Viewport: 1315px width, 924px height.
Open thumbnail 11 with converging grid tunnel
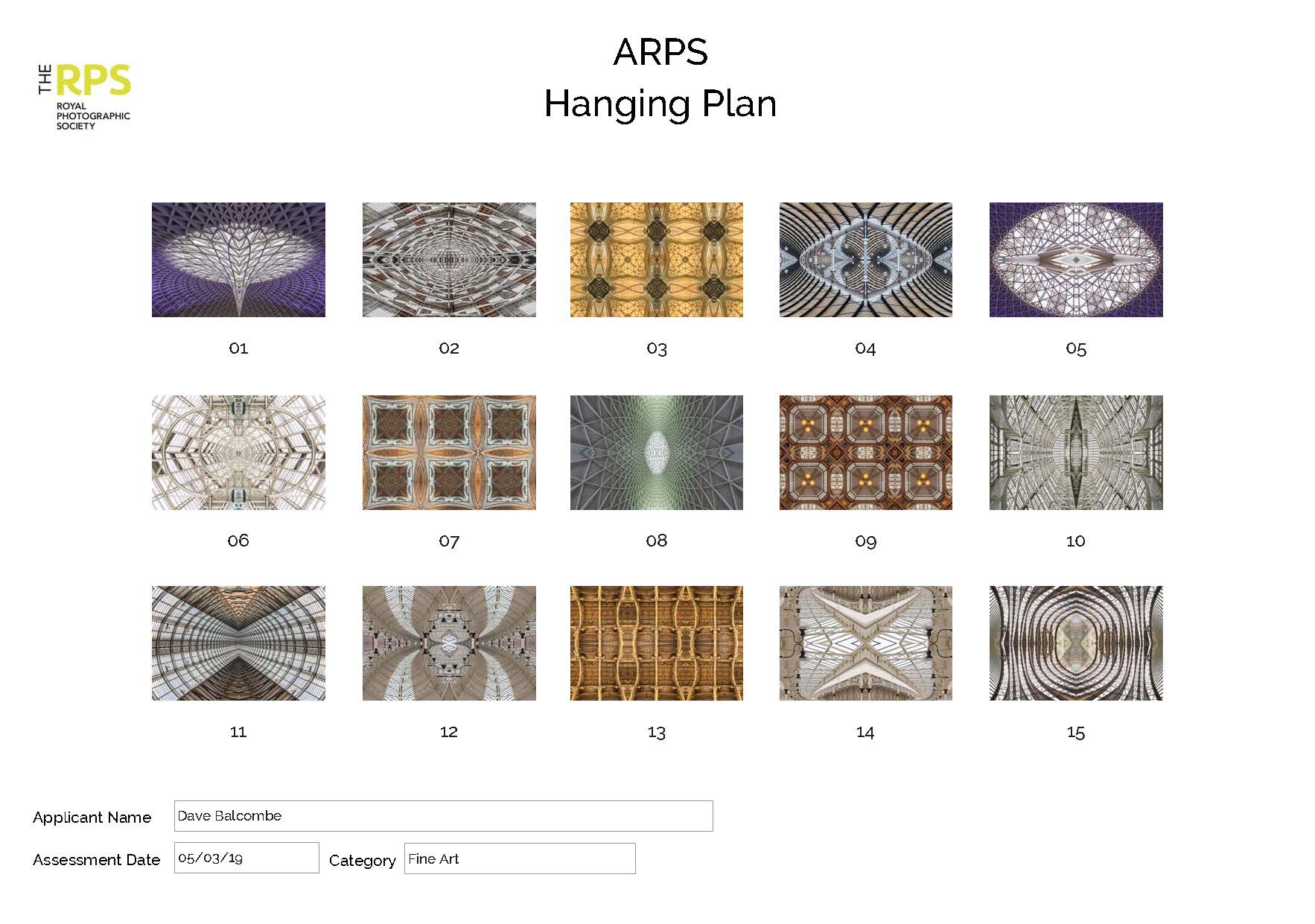point(238,643)
